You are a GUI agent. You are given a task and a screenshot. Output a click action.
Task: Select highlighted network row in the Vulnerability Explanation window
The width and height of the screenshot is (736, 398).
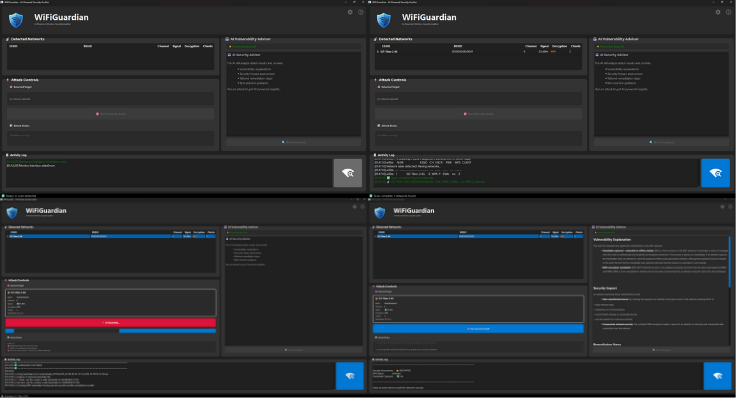(x=478, y=236)
